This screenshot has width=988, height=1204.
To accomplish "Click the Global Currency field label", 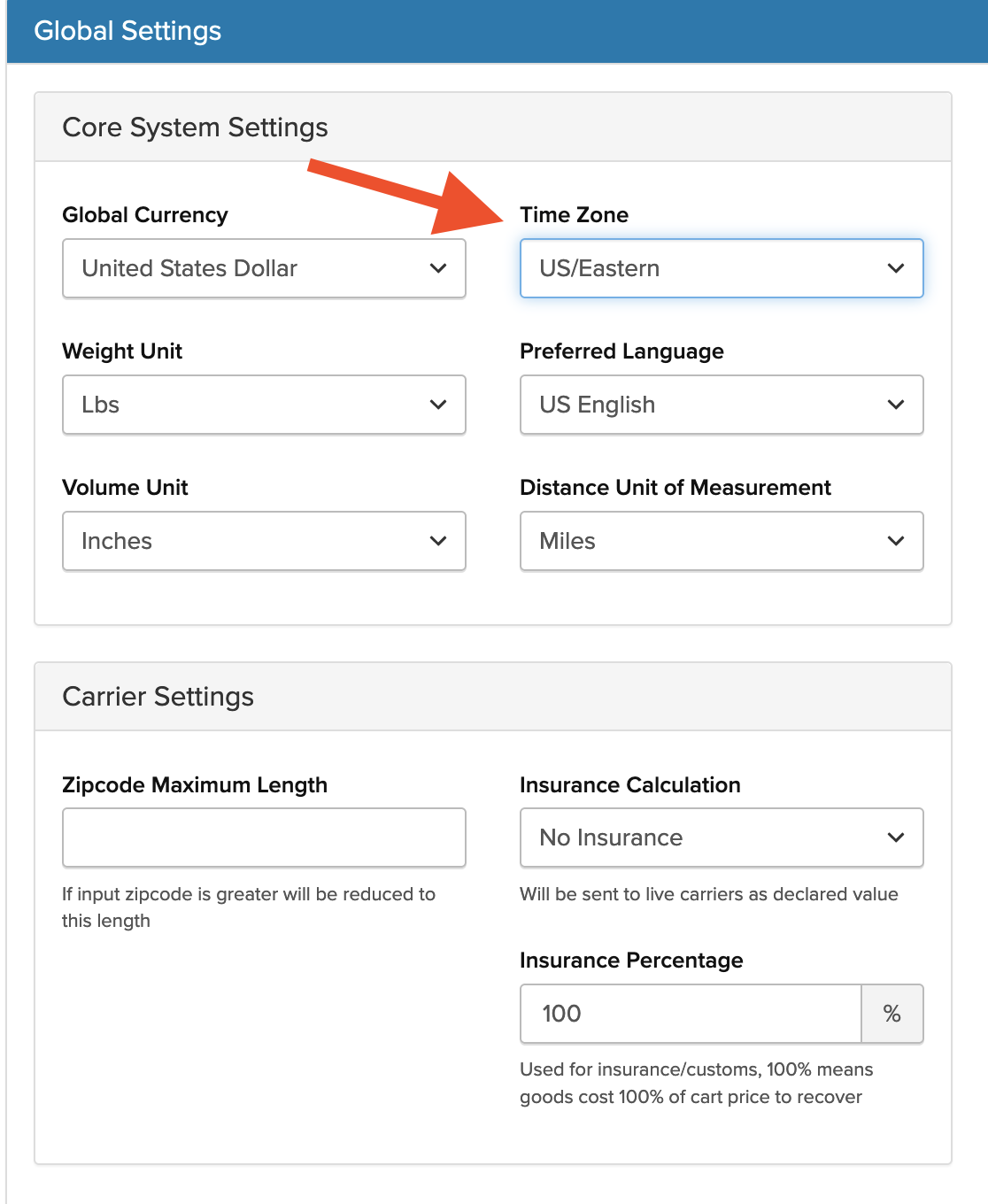I will [x=145, y=215].
